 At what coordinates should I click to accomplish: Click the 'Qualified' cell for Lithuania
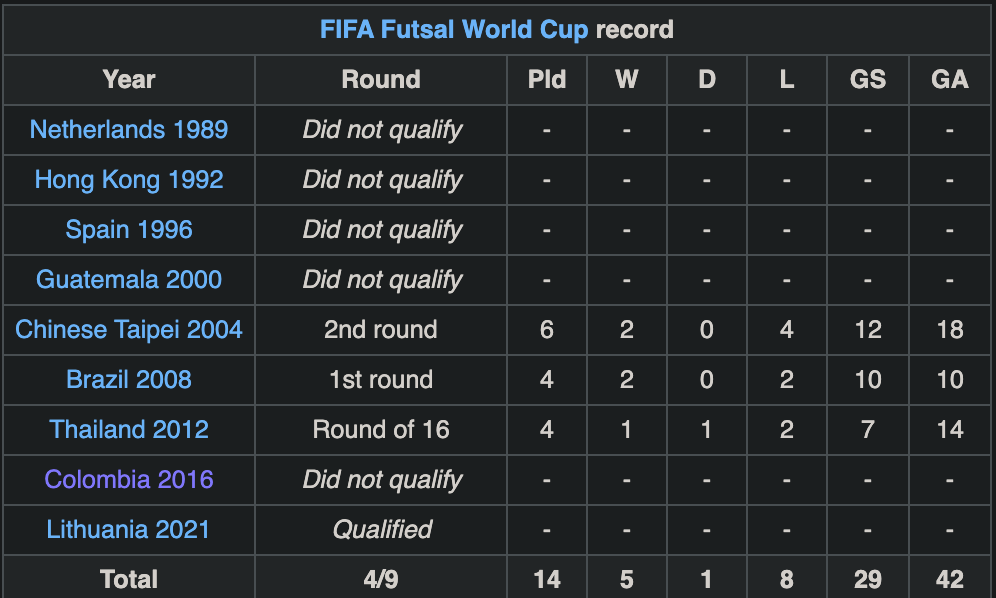point(381,529)
